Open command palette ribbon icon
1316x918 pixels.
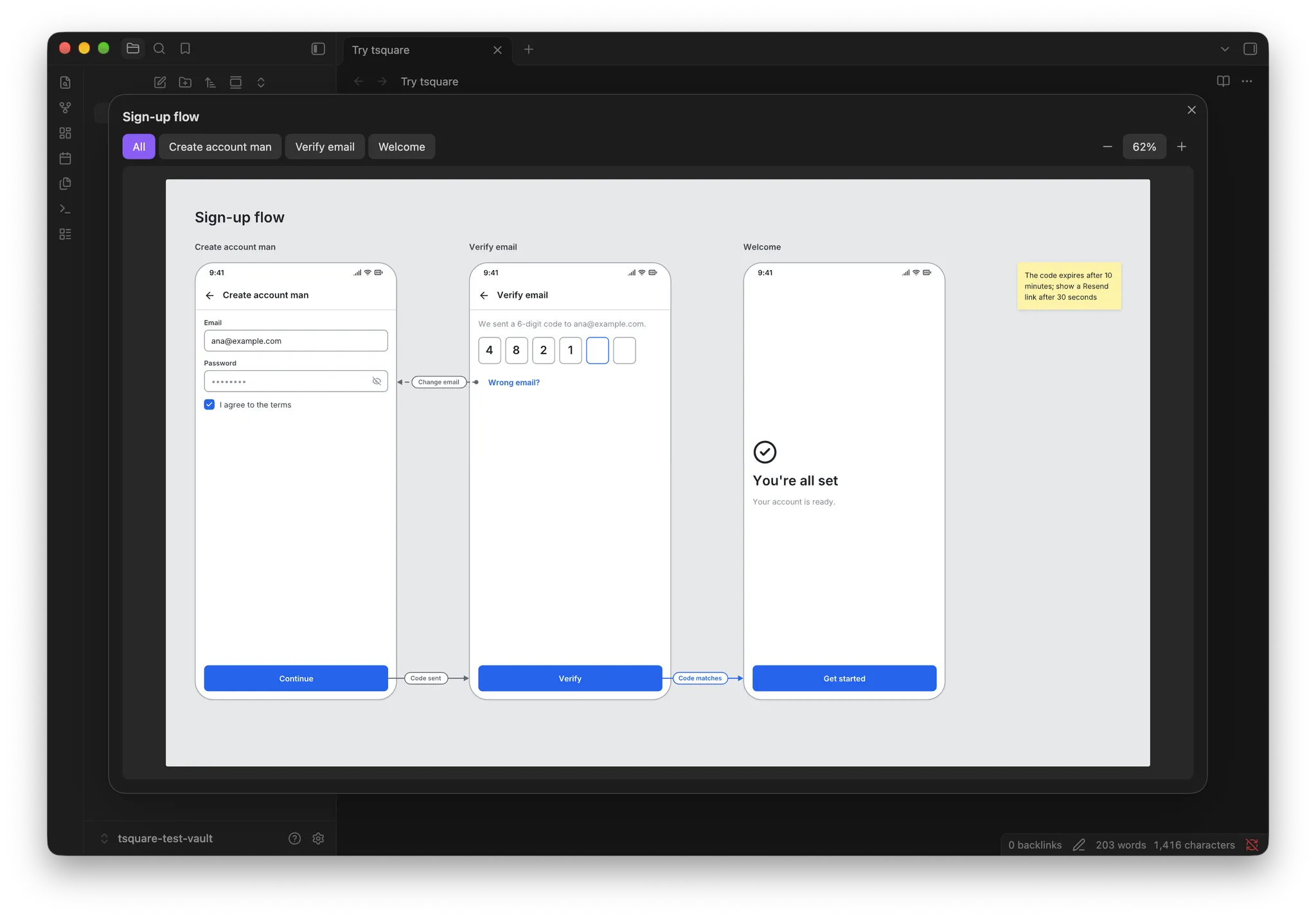(x=65, y=209)
